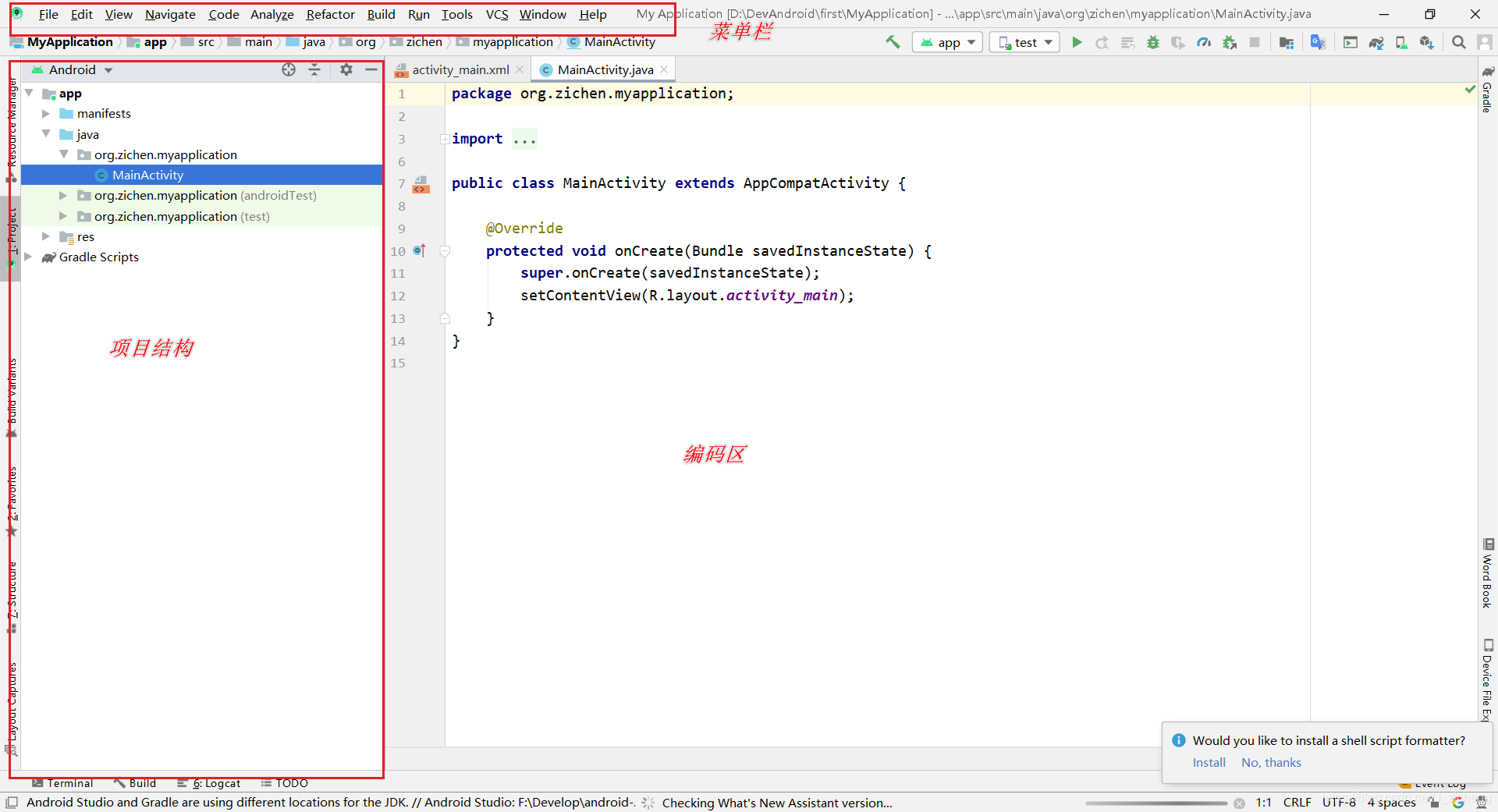The width and height of the screenshot is (1498, 812).
Task: Open the VCS menu
Action: pyautogui.click(x=497, y=14)
